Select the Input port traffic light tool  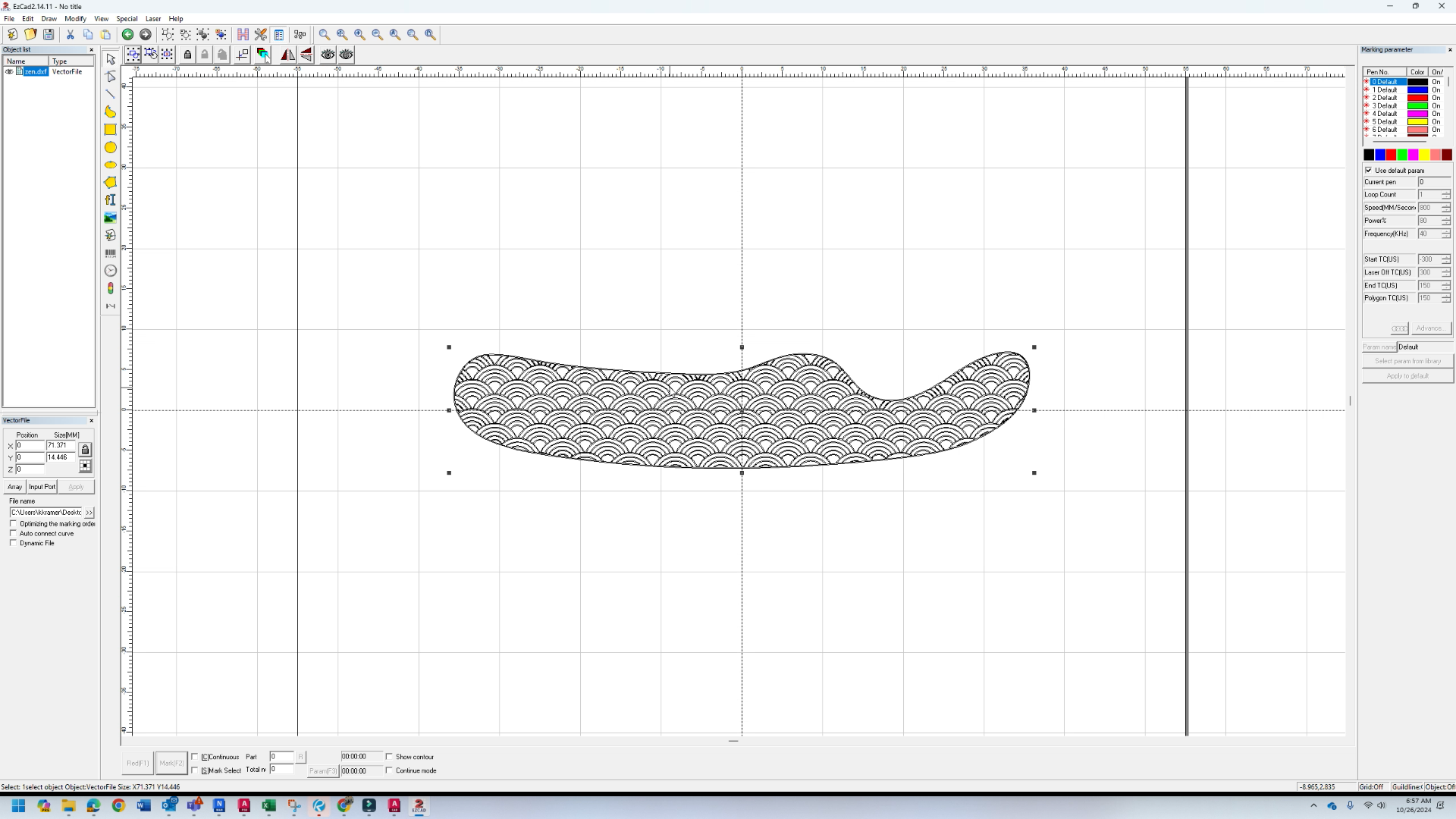point(111,288)
